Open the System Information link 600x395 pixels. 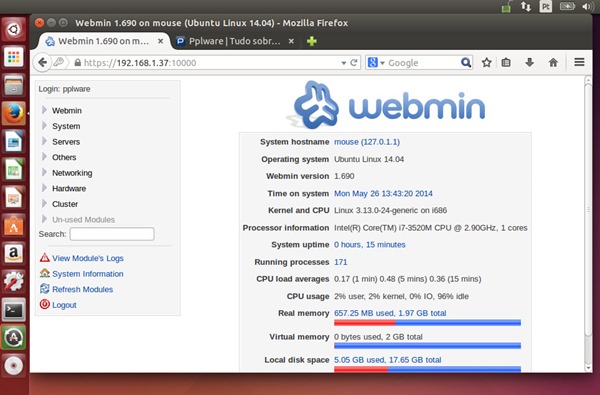pos(88,274)
